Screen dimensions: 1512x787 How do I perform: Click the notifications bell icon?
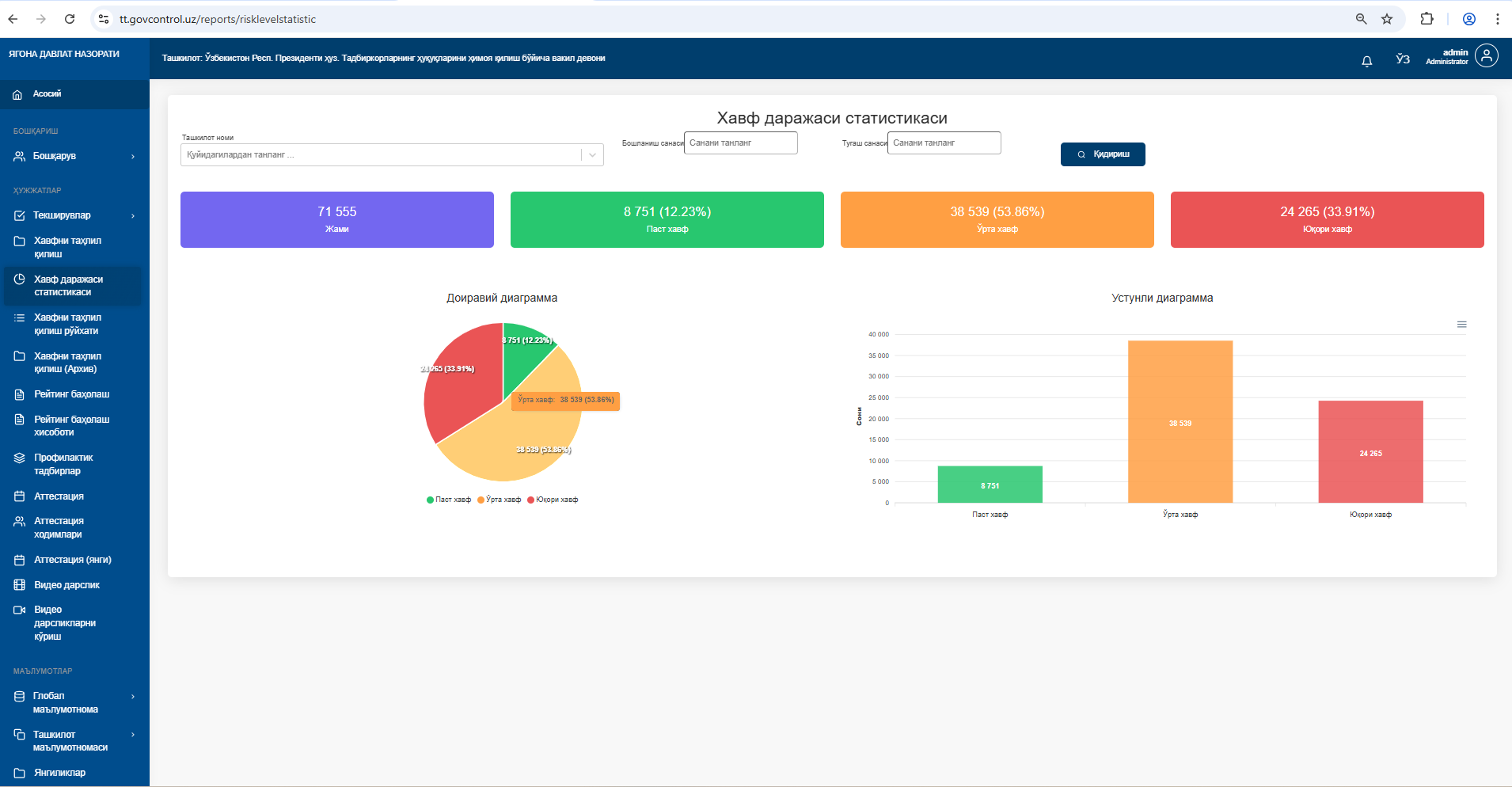point(1366,61)
